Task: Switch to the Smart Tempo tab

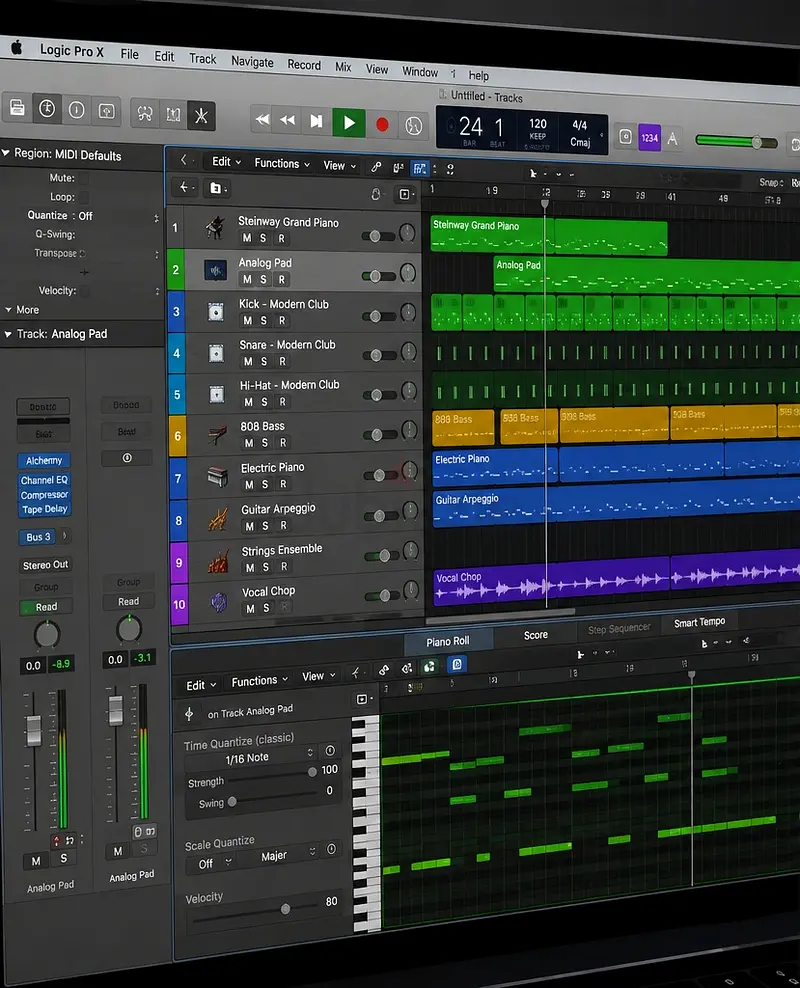Action: (699, 623)
